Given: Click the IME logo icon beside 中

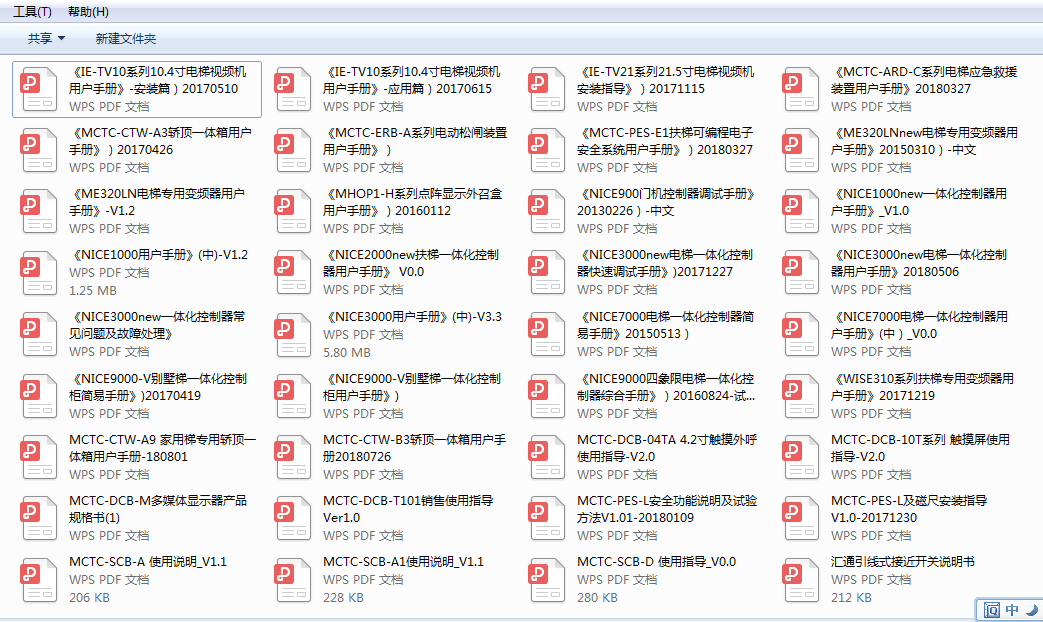Looking at the screenshot, I should click(x=991, y=609).
